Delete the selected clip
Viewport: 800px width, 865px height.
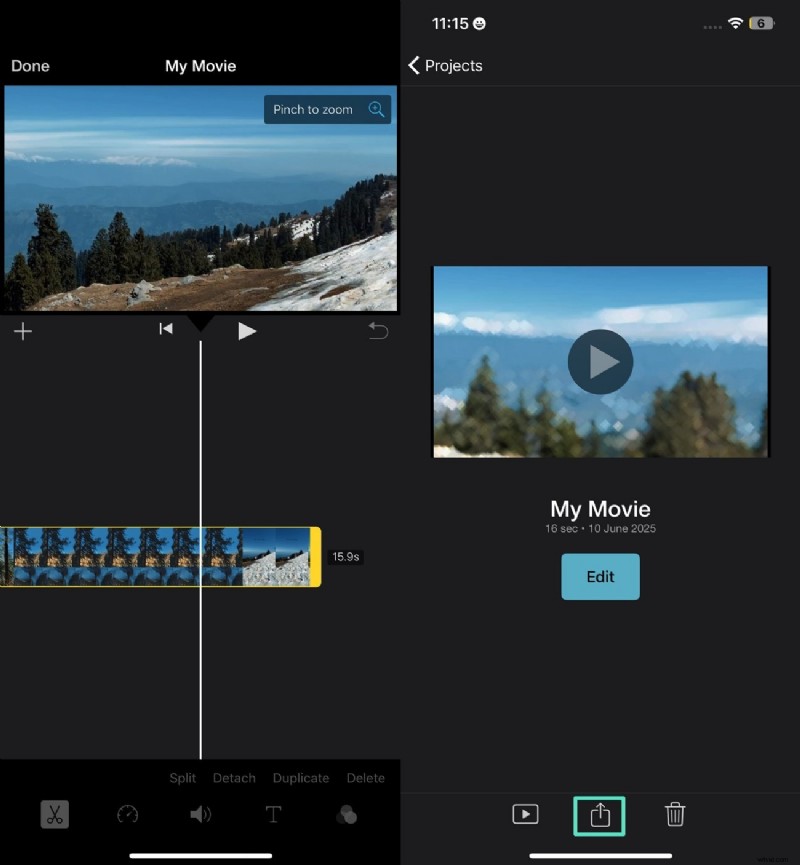pyautogui.click(x=365, y=778)
